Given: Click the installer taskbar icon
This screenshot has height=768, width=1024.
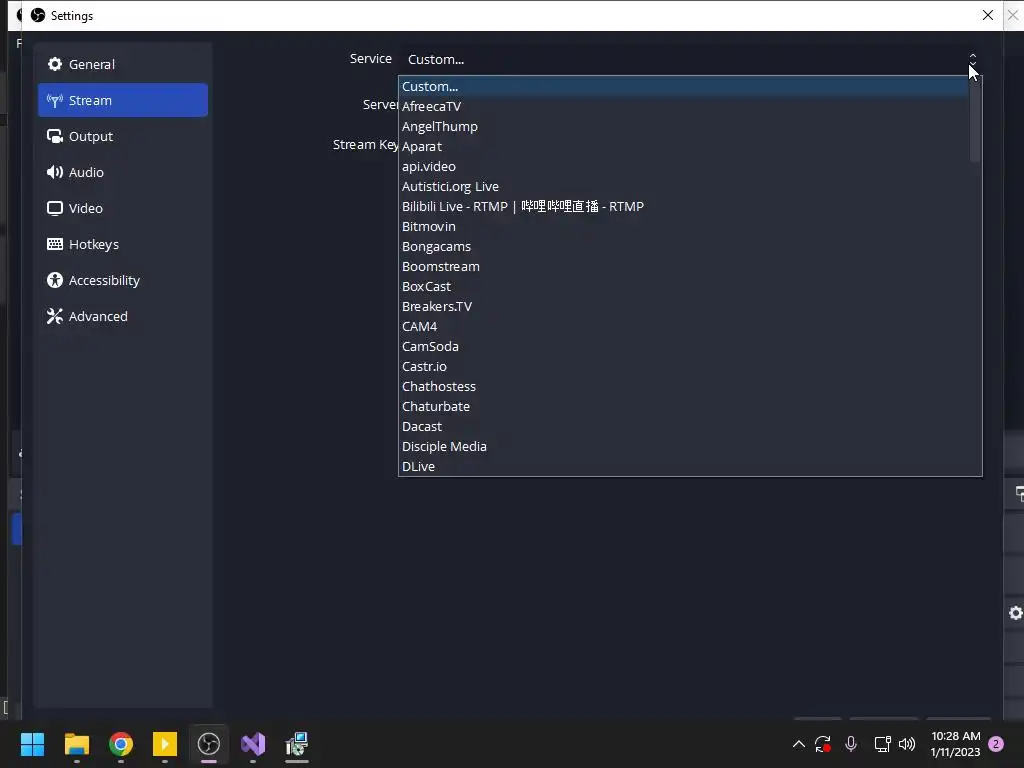Looking at the screenshot, I should point(297,744).
